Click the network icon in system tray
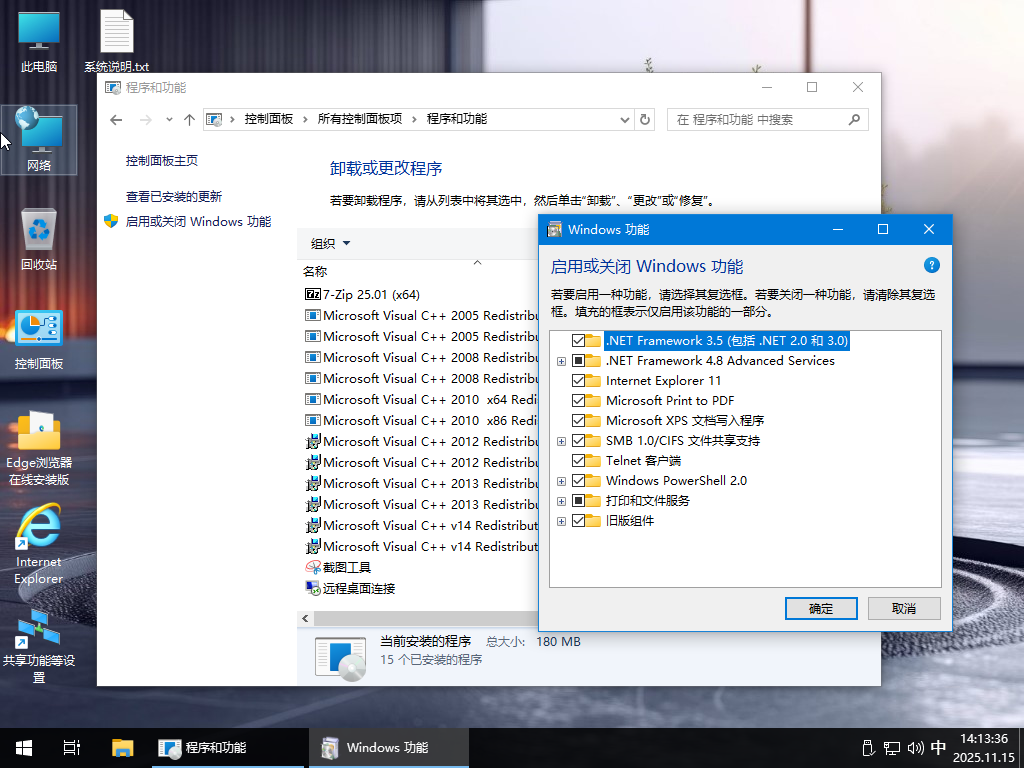 [891, 748]
